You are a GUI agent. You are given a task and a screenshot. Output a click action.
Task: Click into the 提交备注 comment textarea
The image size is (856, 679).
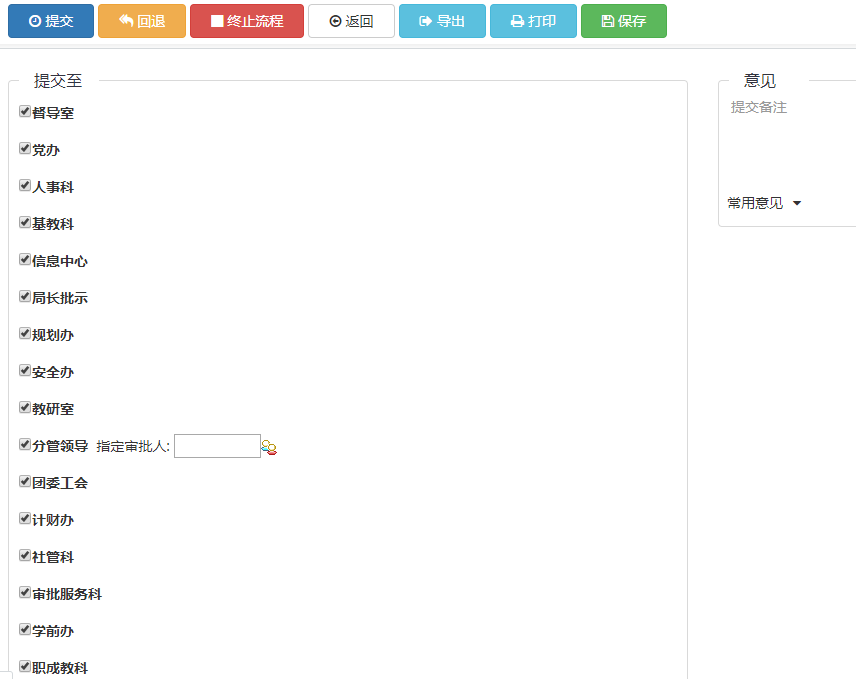tap(790, 142)
